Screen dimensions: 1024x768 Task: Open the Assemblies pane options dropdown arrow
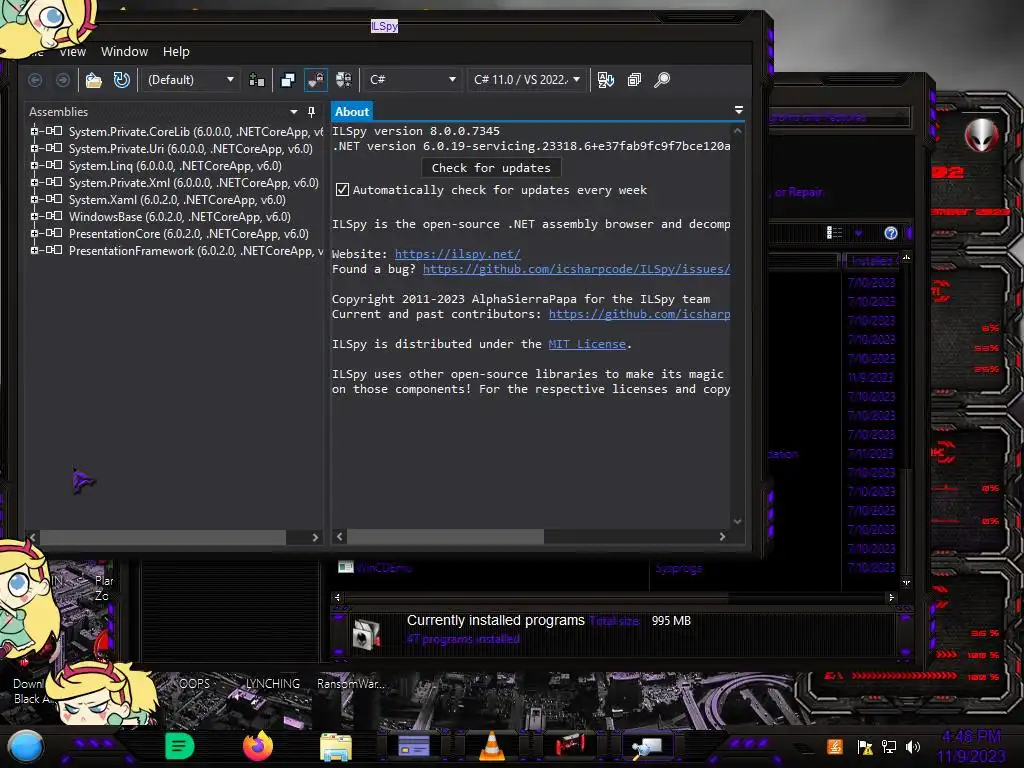pos(293,112)
